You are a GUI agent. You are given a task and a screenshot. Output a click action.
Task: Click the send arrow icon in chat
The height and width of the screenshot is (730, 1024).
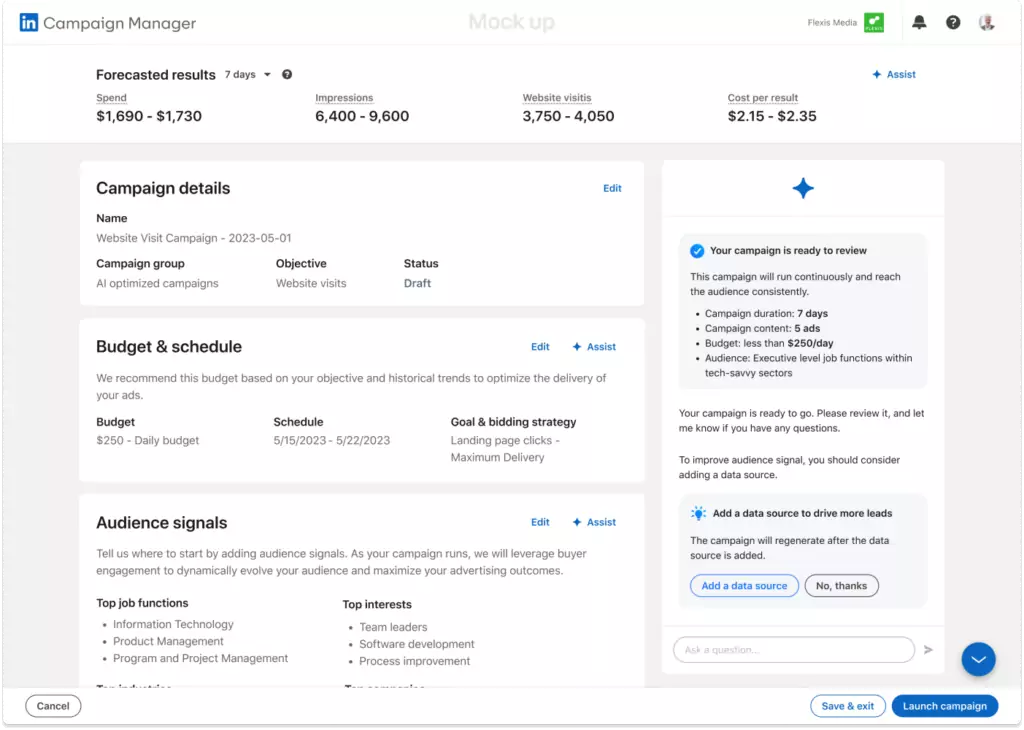[928, 650]
